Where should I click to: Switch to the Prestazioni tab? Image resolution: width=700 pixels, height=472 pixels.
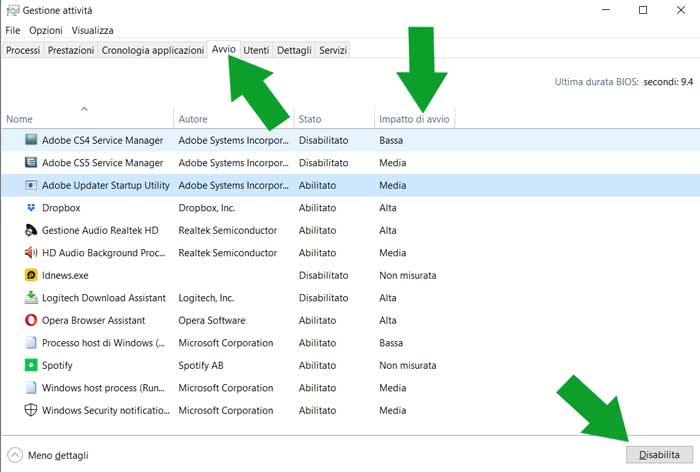pyautogui.click(x=71, y=50)
